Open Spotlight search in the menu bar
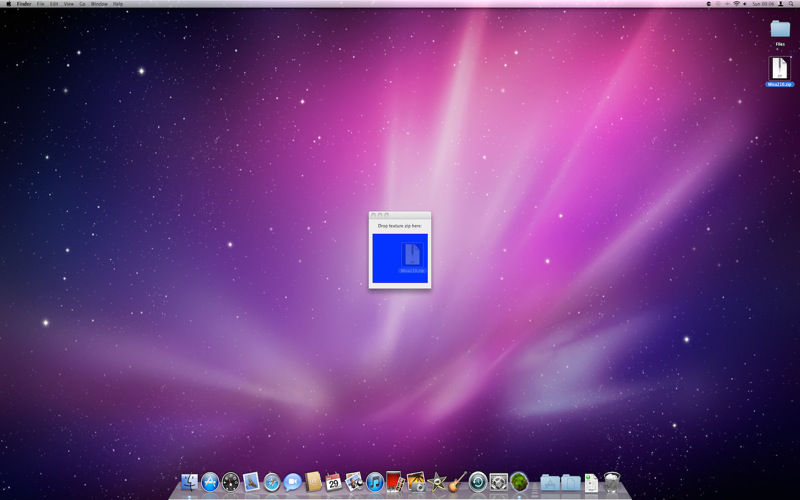The height and width of the screenshot is (500, 800). 792,4
